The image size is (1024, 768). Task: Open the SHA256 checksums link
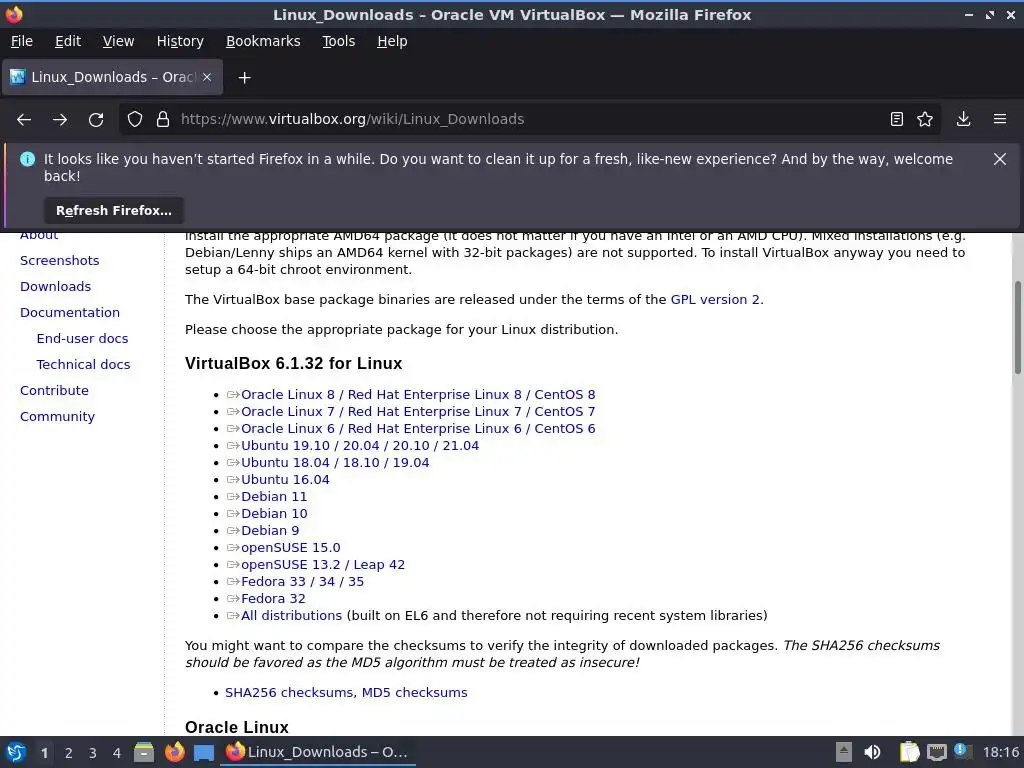click(289, 692)
